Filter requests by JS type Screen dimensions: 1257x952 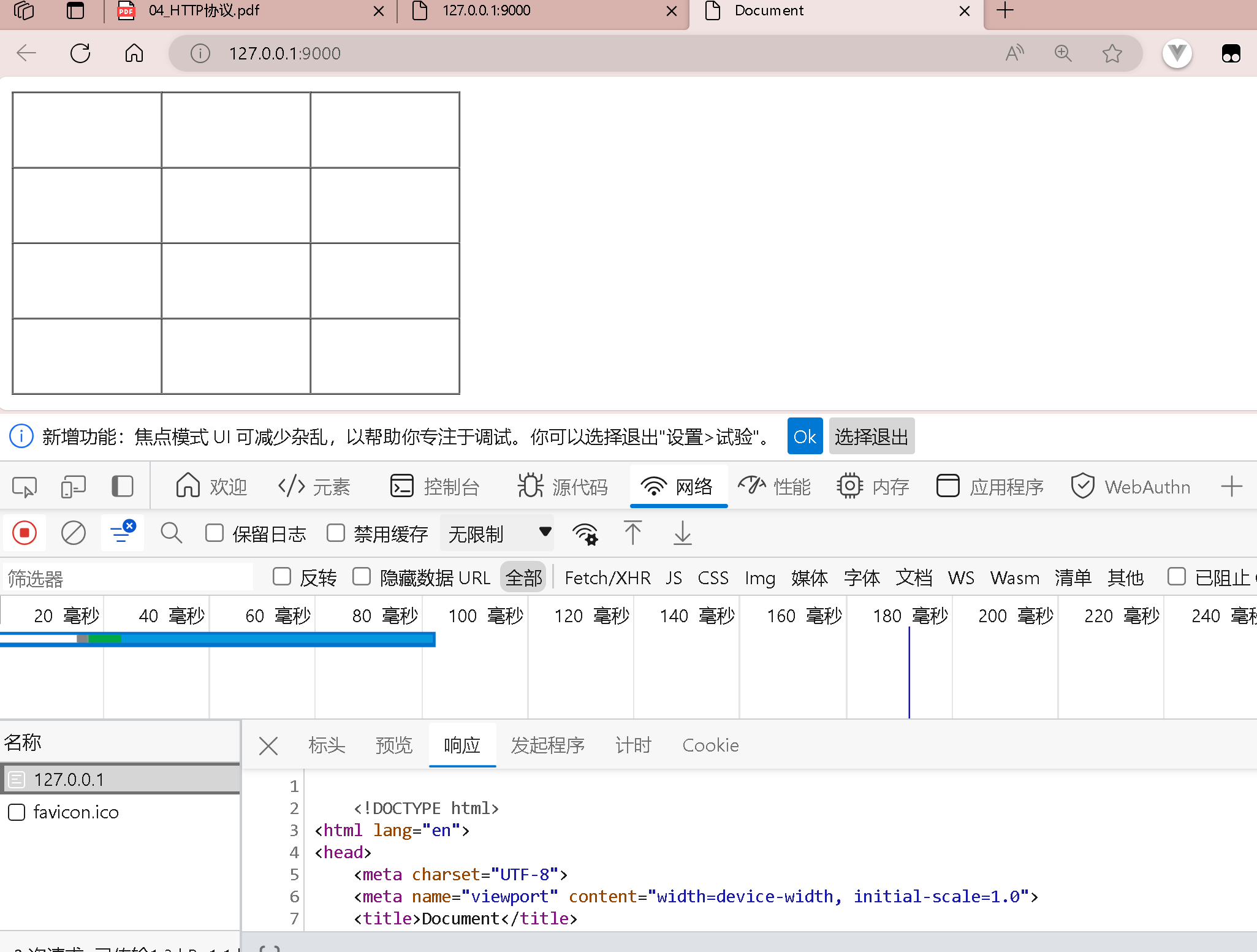click(x=674, y=577)
